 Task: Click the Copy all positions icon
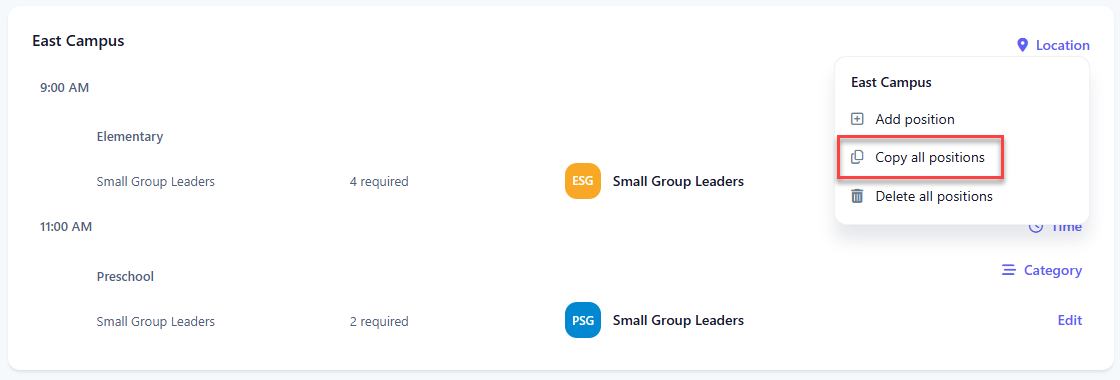click(x=858, y=157)
